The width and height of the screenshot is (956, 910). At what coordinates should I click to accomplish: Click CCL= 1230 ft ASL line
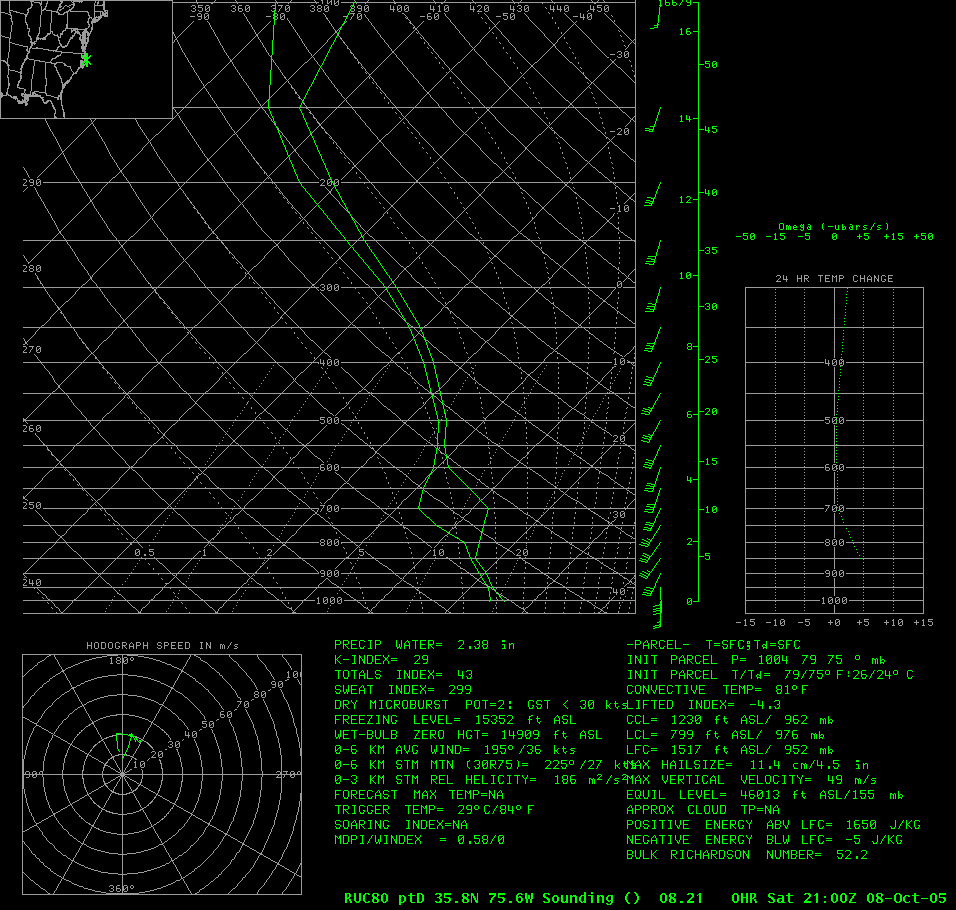[x=730, y=720]
